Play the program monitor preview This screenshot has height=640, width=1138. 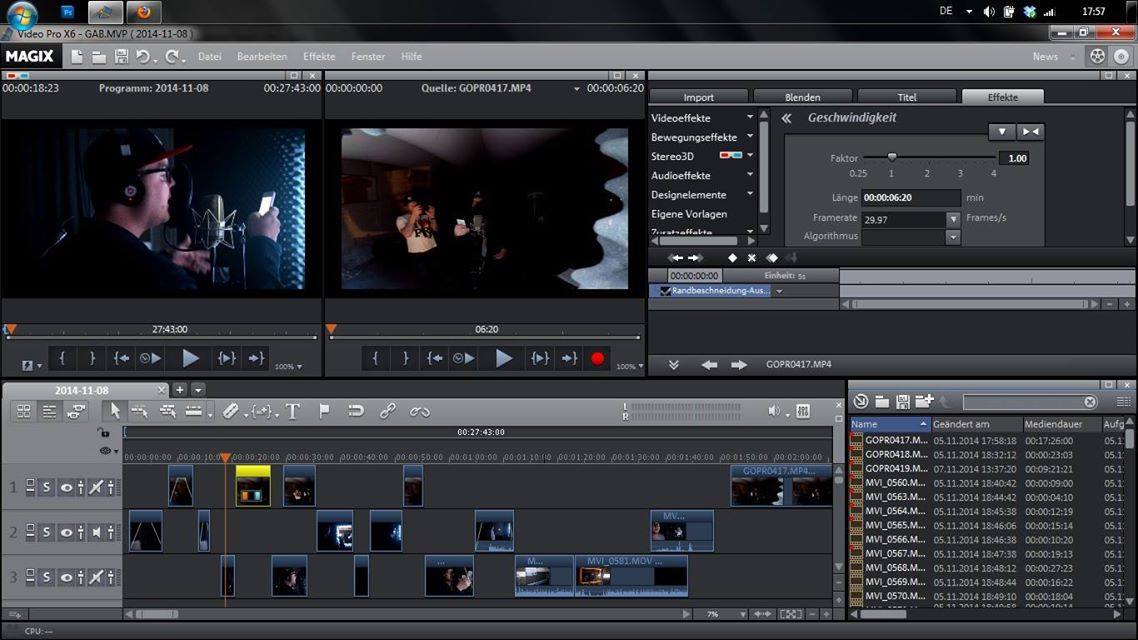190,358
